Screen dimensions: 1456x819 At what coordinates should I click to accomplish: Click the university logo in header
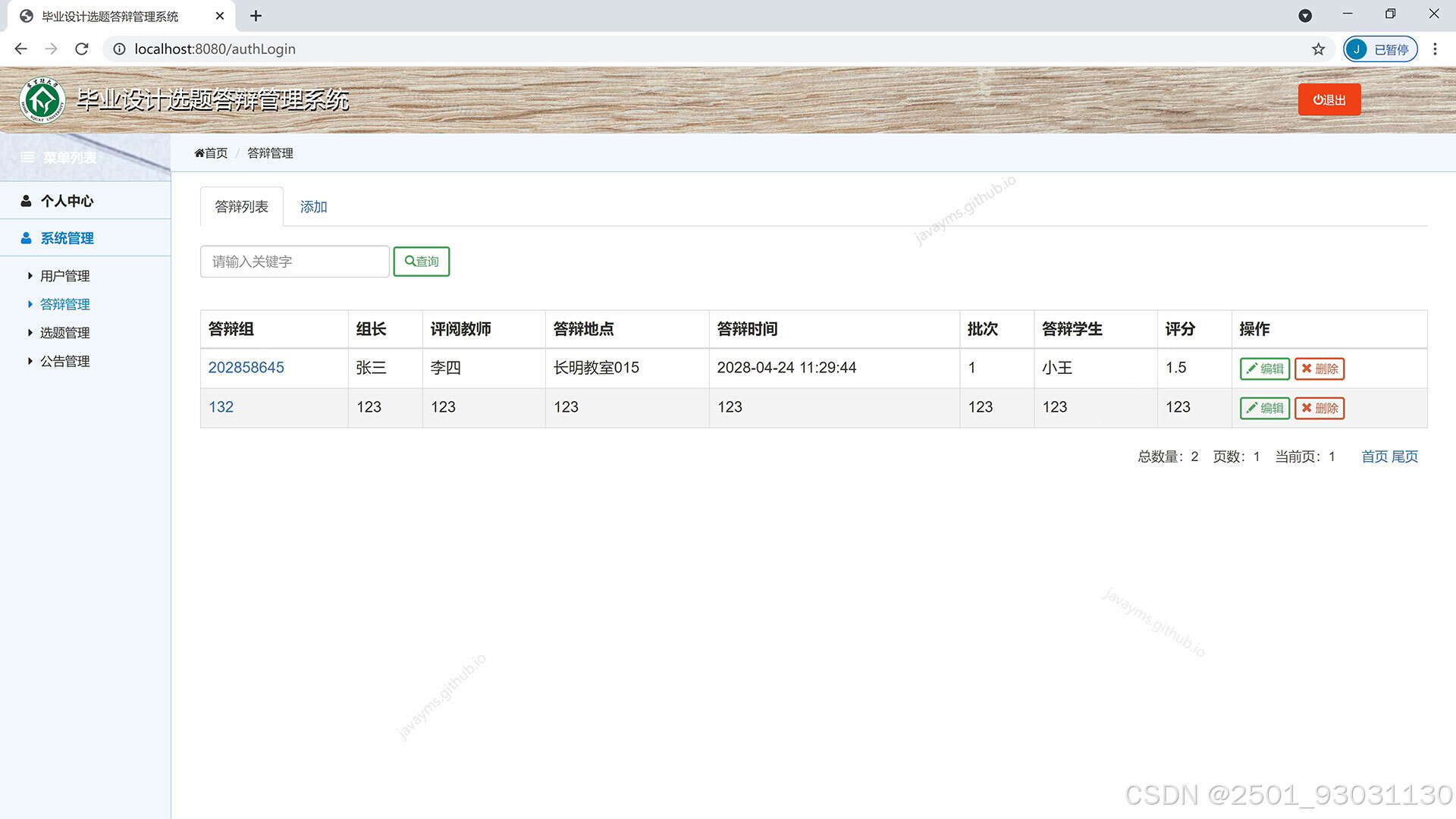[42, 100]
